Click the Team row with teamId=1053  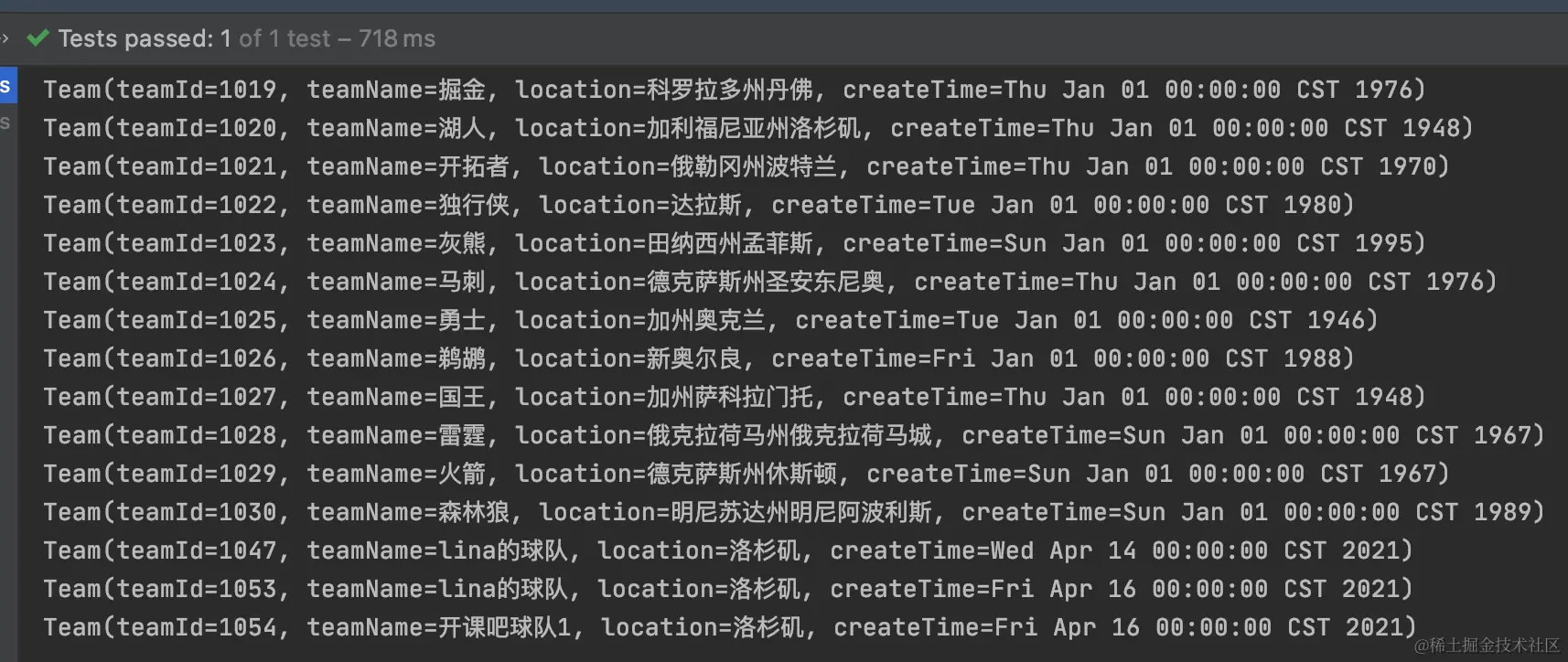click(x=728, y=589)
